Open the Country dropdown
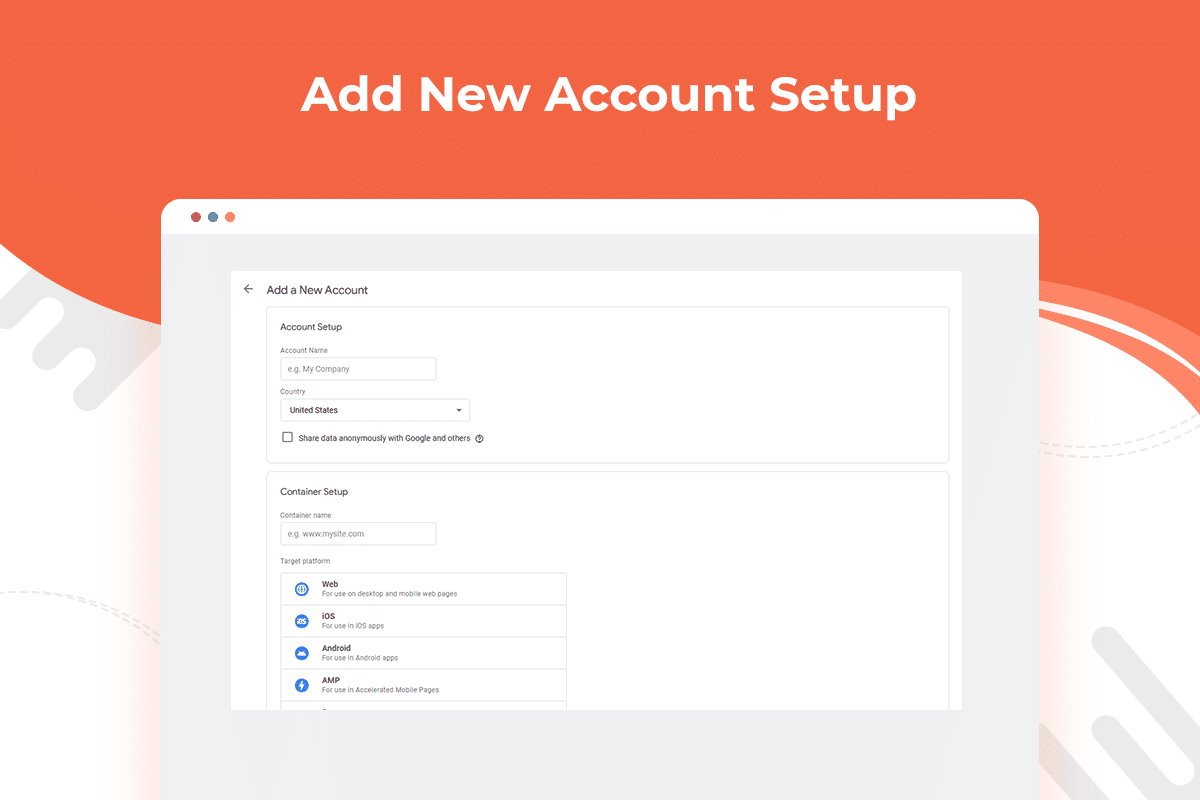Screen dimensions: 1200x800 pos(375,409)
